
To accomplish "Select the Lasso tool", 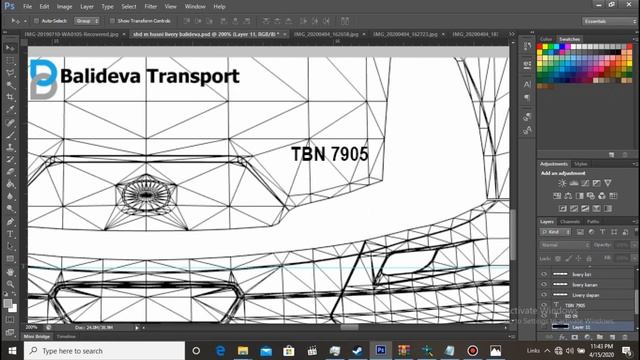I will pos(10,73).
